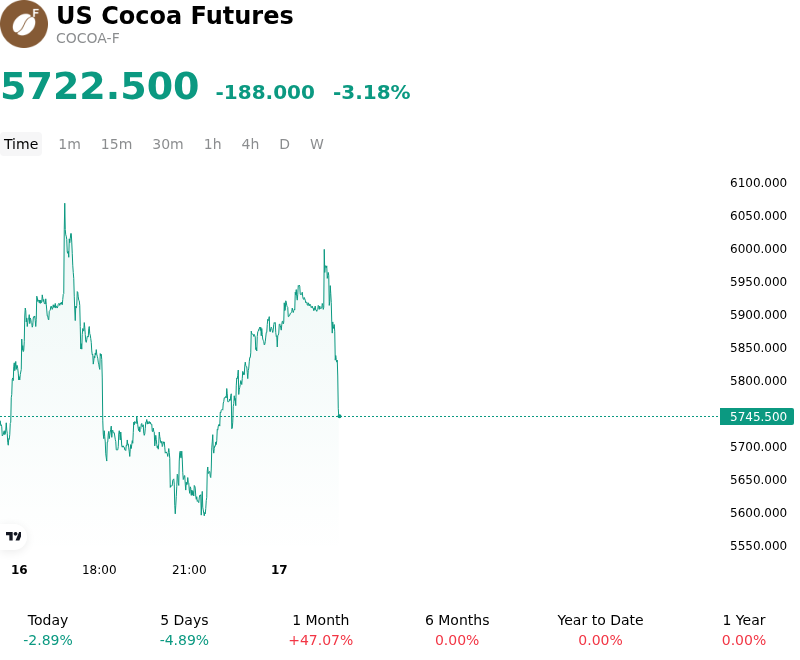
Task: Switch to the daily D interval
Action: click(x=285, y=144)
